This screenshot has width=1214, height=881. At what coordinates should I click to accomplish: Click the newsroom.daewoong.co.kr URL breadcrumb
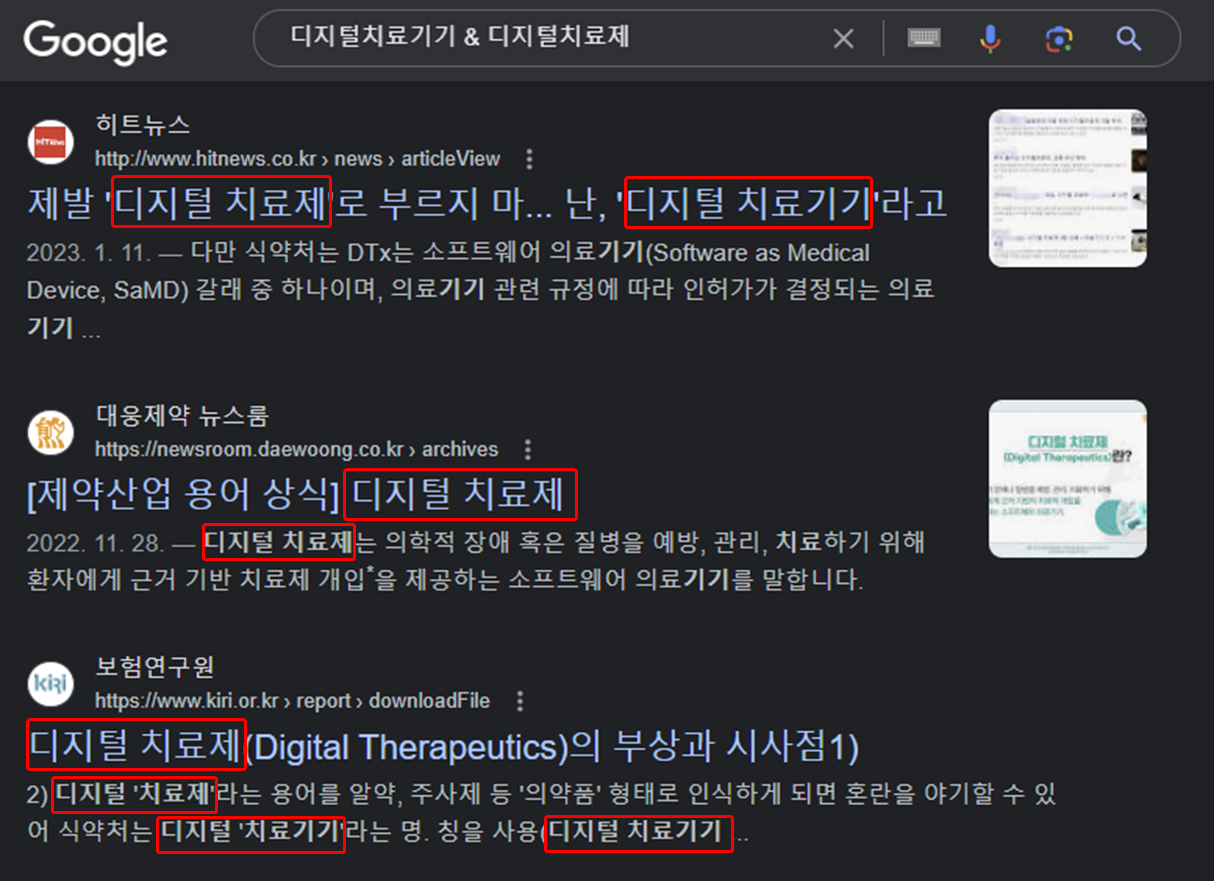tap(296, 450)
